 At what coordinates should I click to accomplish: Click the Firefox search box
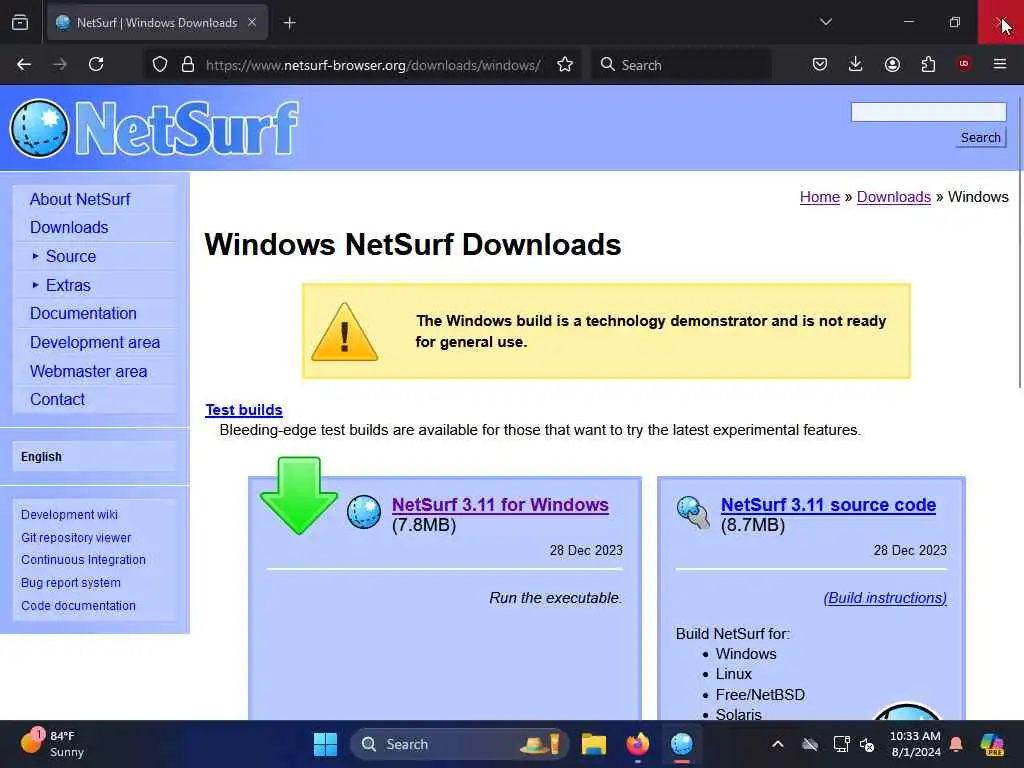pyautogui.click(x=680, y=65)
